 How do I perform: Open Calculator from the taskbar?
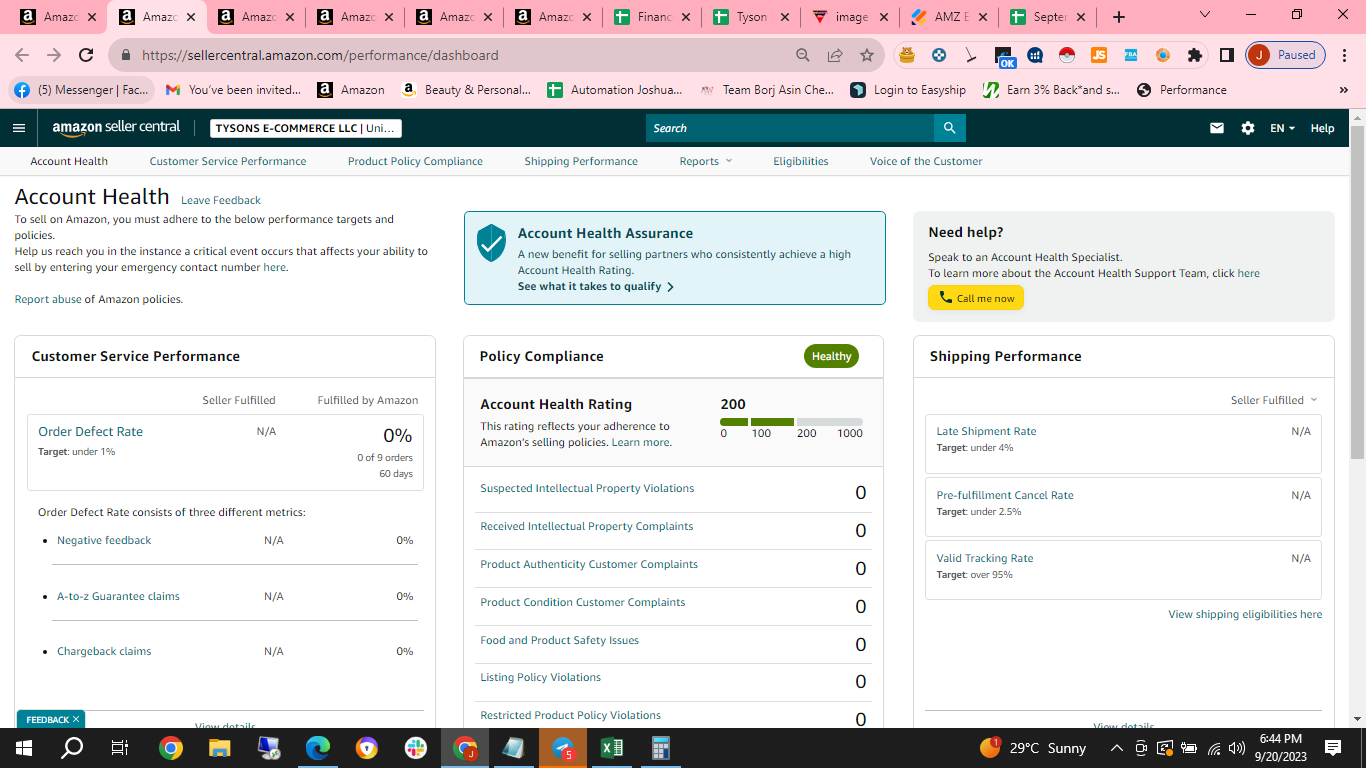[661, 748]
